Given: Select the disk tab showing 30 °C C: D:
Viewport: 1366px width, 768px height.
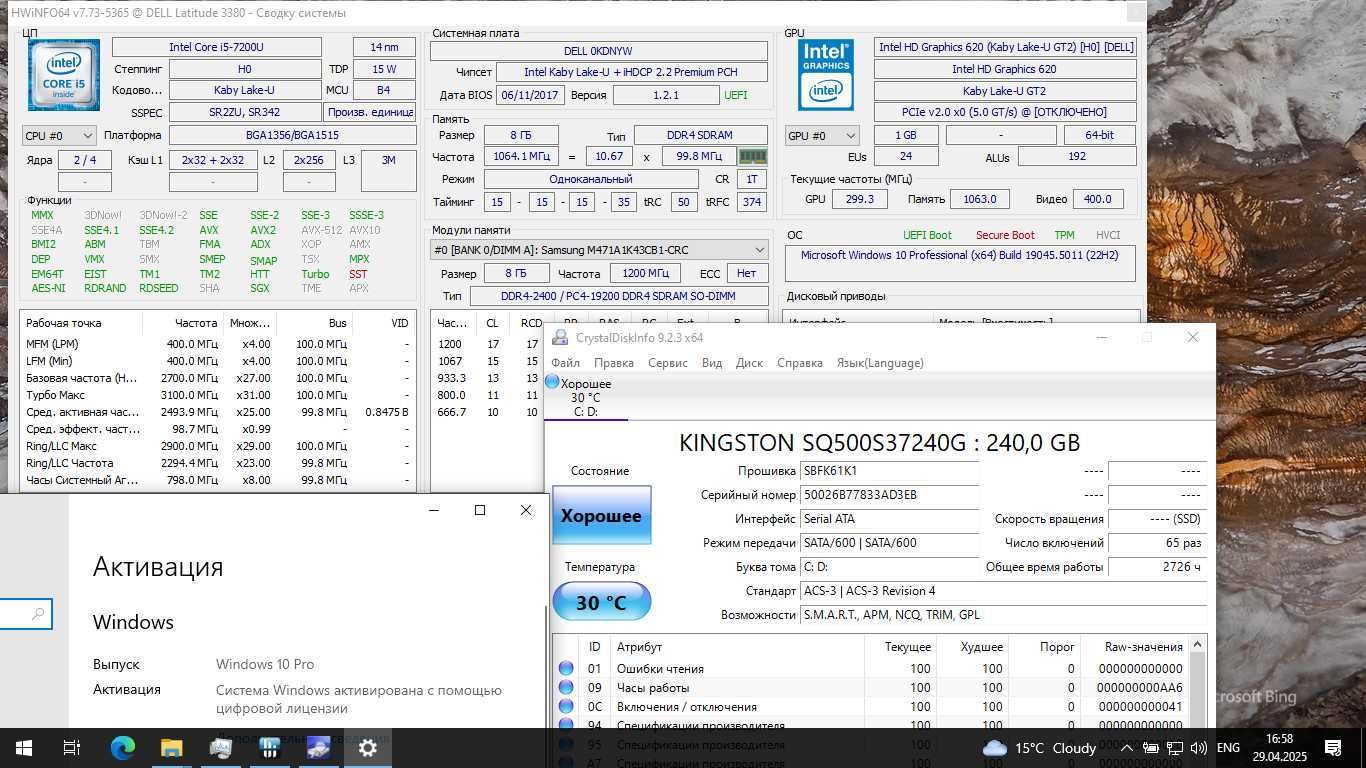Looking at the screenshot, I should [586, 398].
